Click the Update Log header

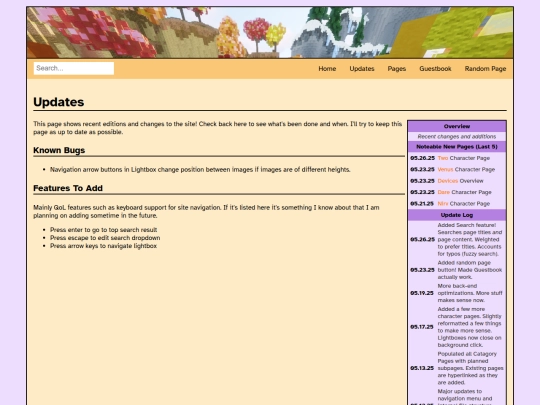(457, 215)
